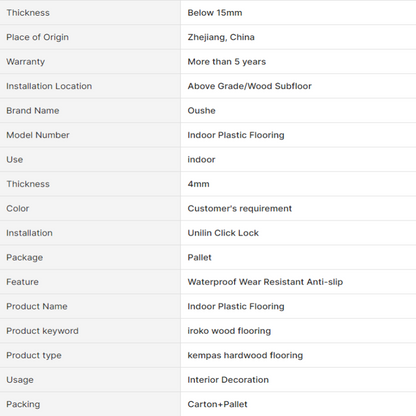Click the 'Carton+Pallet' packing value

217,404
